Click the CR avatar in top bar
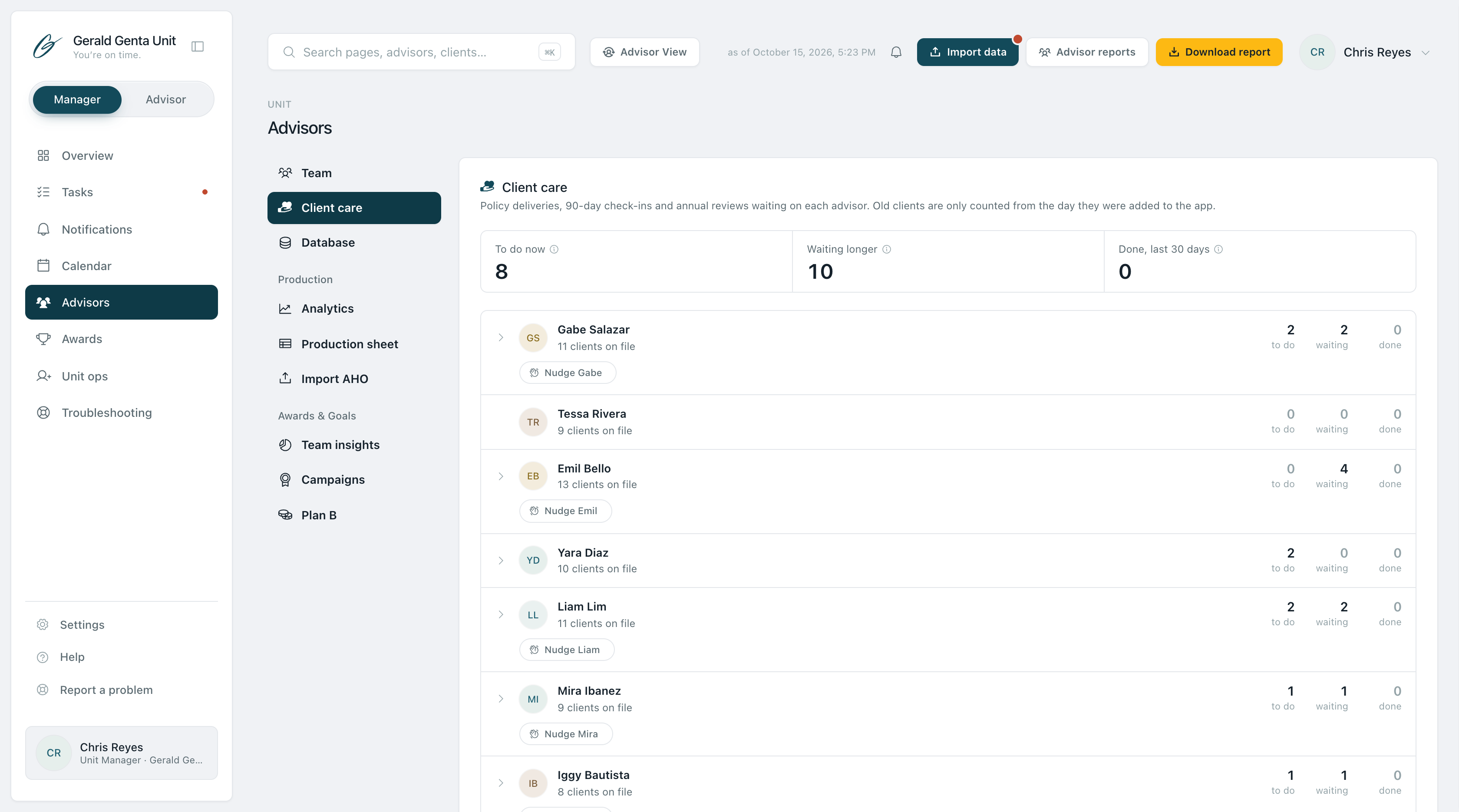Screen dimensions: 1459x812 coord(1317,52)
